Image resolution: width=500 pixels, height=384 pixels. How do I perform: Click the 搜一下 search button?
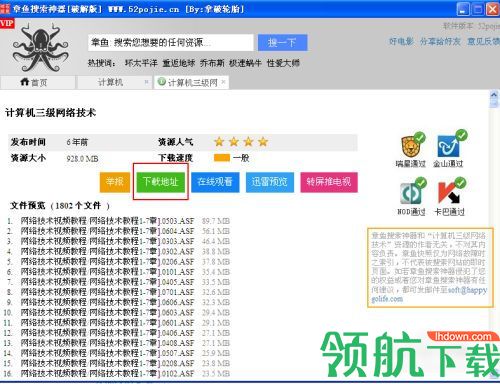[282, 43]
